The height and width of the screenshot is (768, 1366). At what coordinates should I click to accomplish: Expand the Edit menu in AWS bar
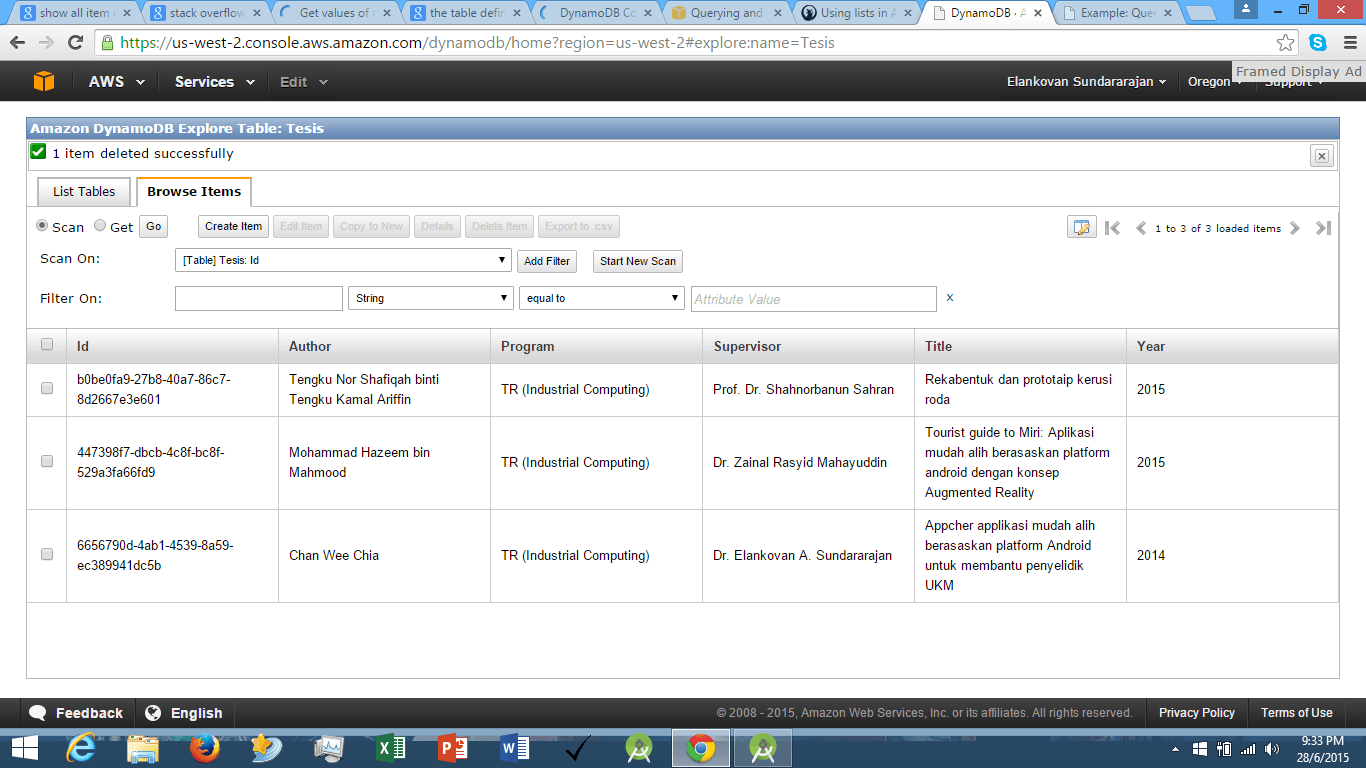(304, 82)
